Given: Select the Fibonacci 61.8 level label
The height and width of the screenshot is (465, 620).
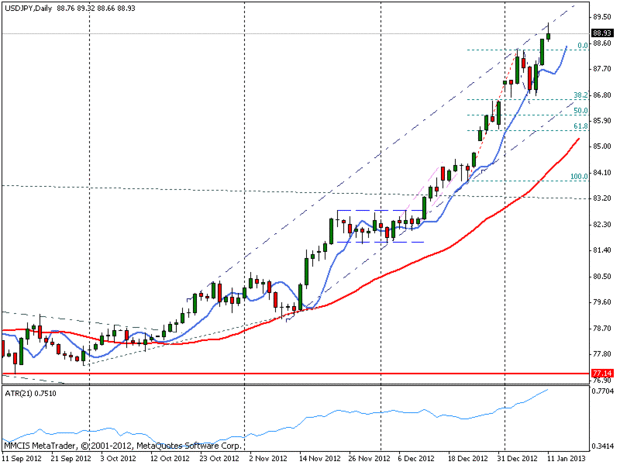Looking at the screenshot, I should [x=580, y=126].
